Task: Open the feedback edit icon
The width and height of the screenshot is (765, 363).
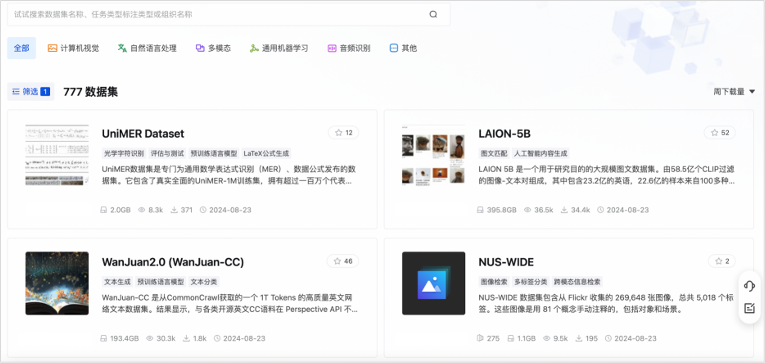Action: click(749, 308)
